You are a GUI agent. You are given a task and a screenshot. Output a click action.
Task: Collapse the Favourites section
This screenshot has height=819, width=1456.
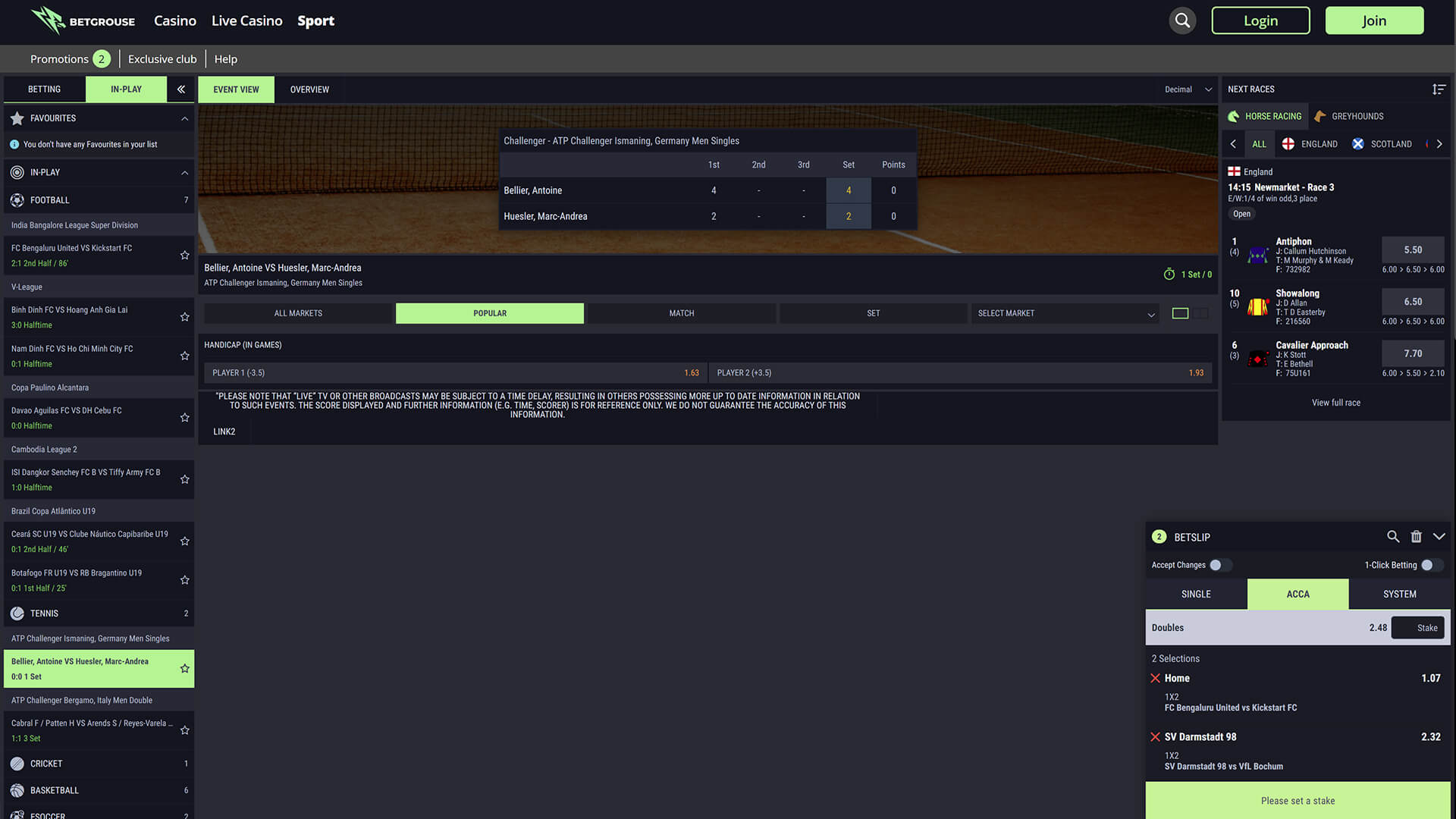point(184,118)
